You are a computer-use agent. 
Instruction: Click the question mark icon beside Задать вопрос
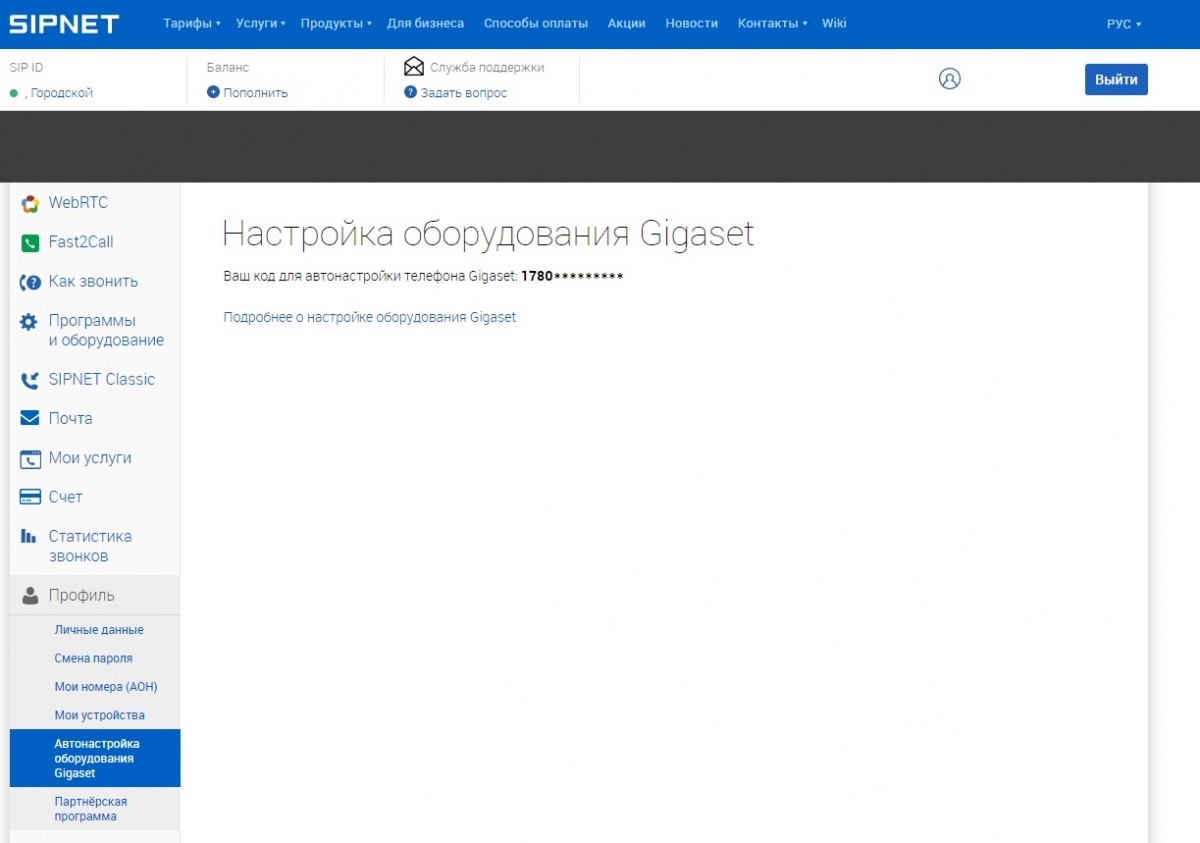(410, 92)
